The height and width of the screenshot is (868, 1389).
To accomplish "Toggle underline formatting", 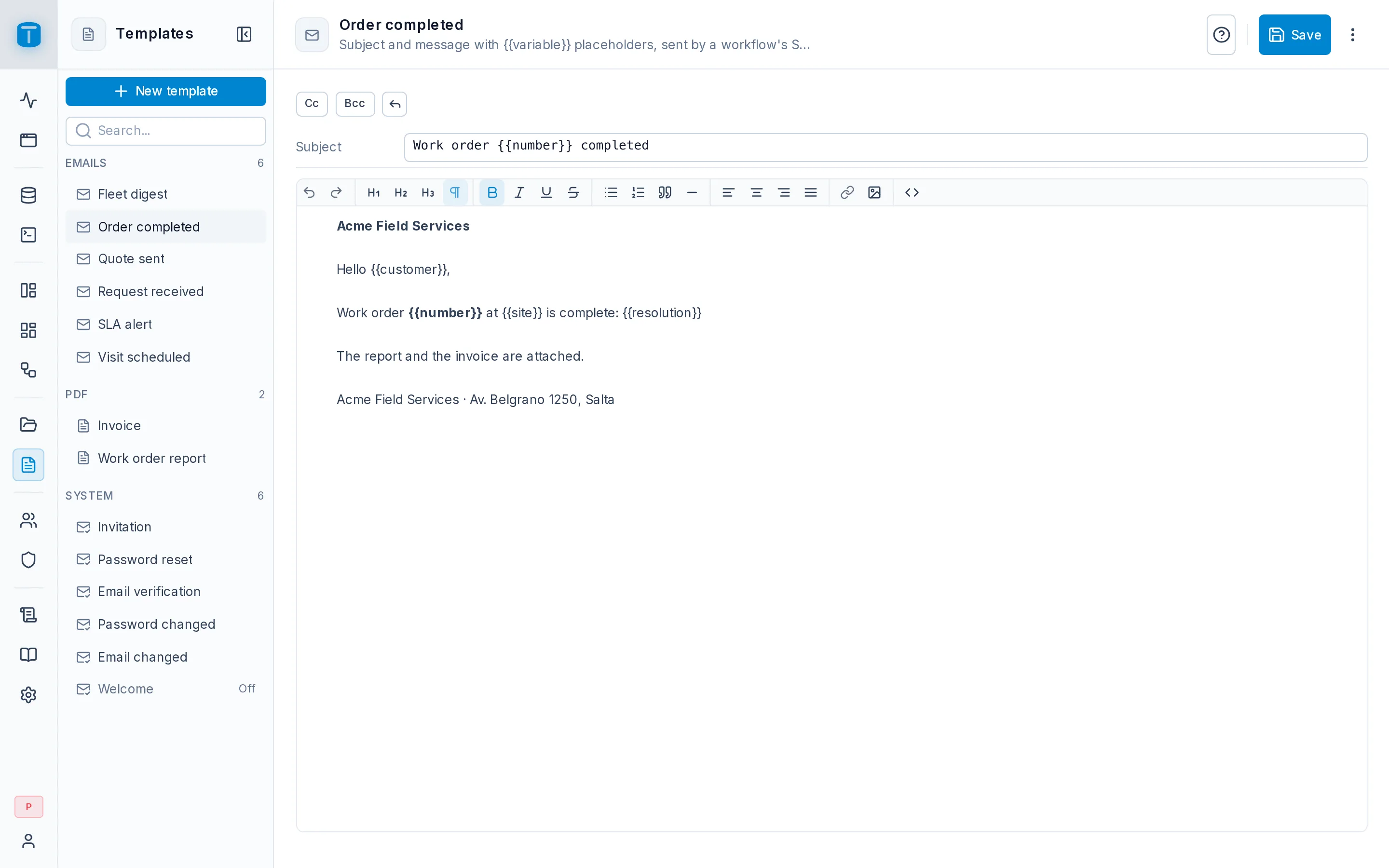I will click(546, 193).
